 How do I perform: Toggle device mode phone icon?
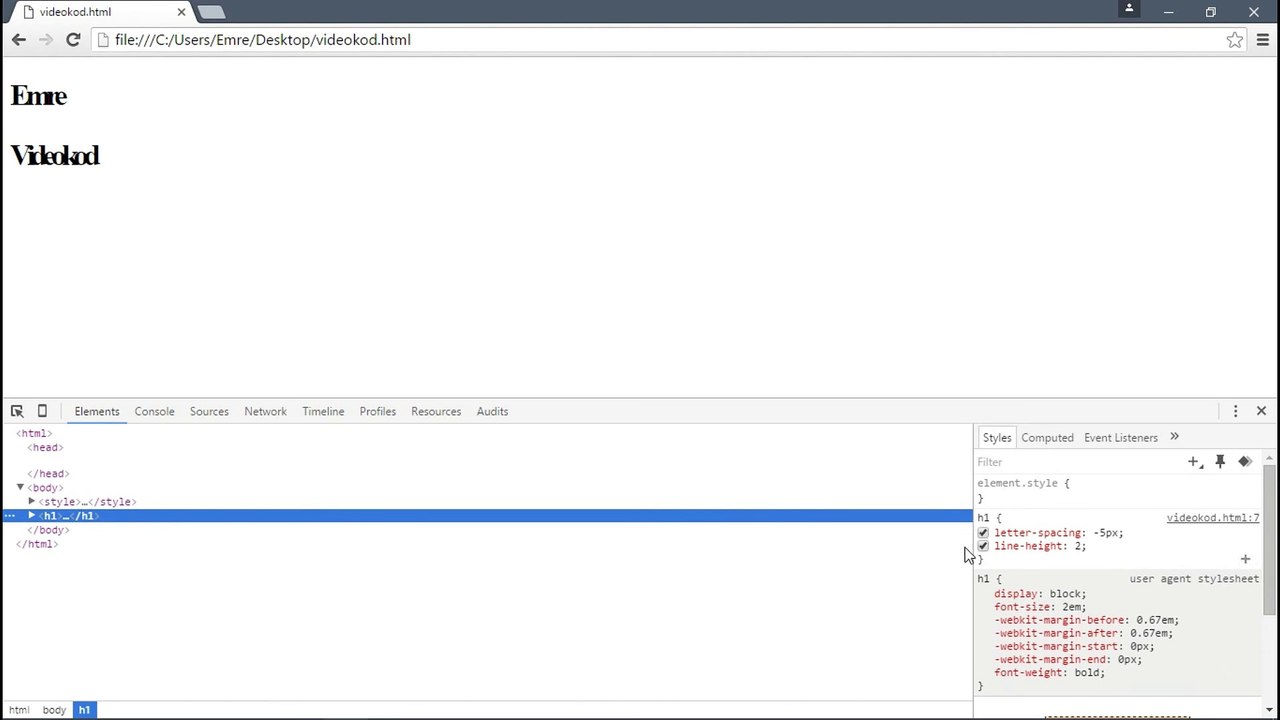click(42, 411)
